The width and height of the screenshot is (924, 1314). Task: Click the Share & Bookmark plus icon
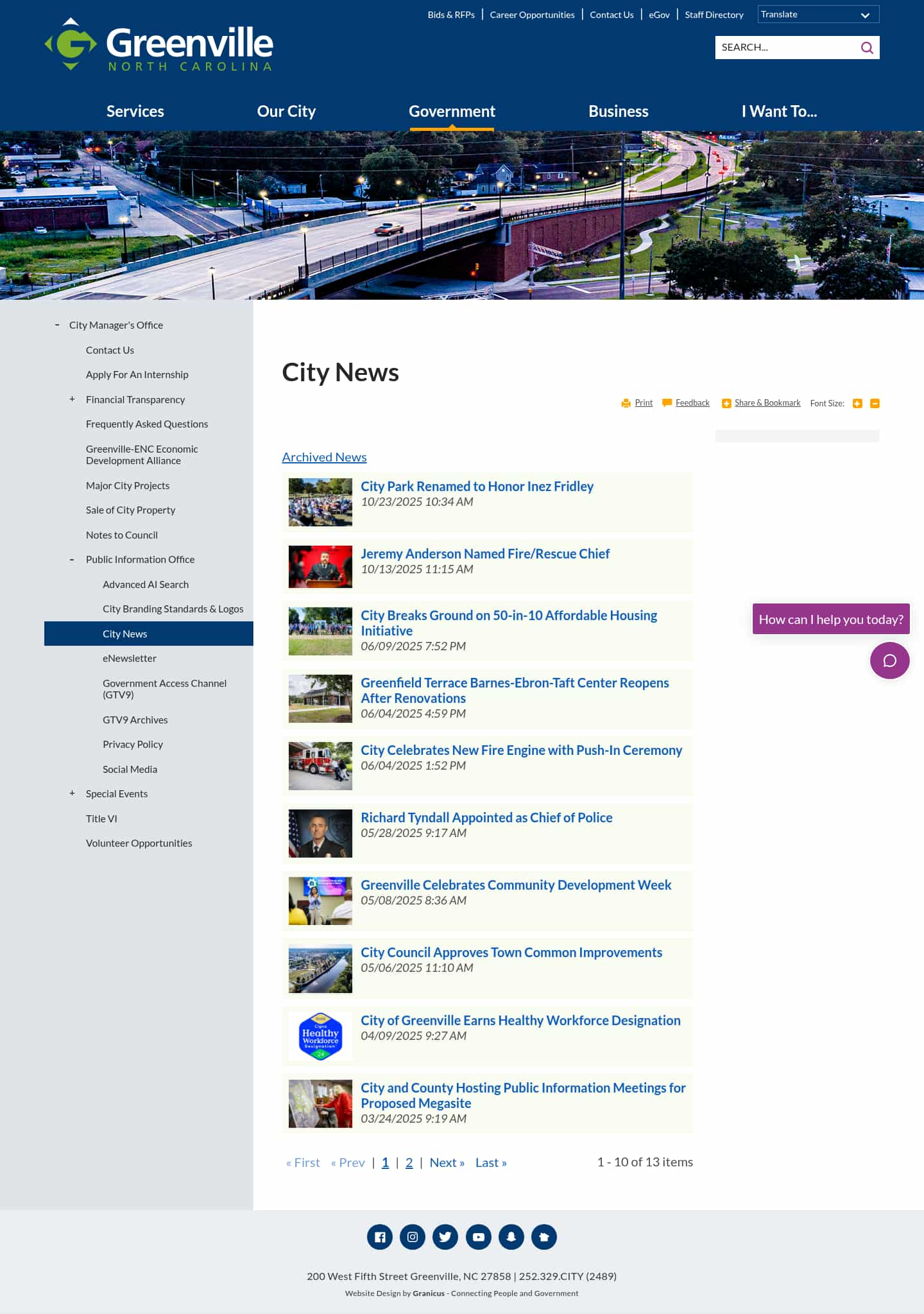click(x=726, y=403)
